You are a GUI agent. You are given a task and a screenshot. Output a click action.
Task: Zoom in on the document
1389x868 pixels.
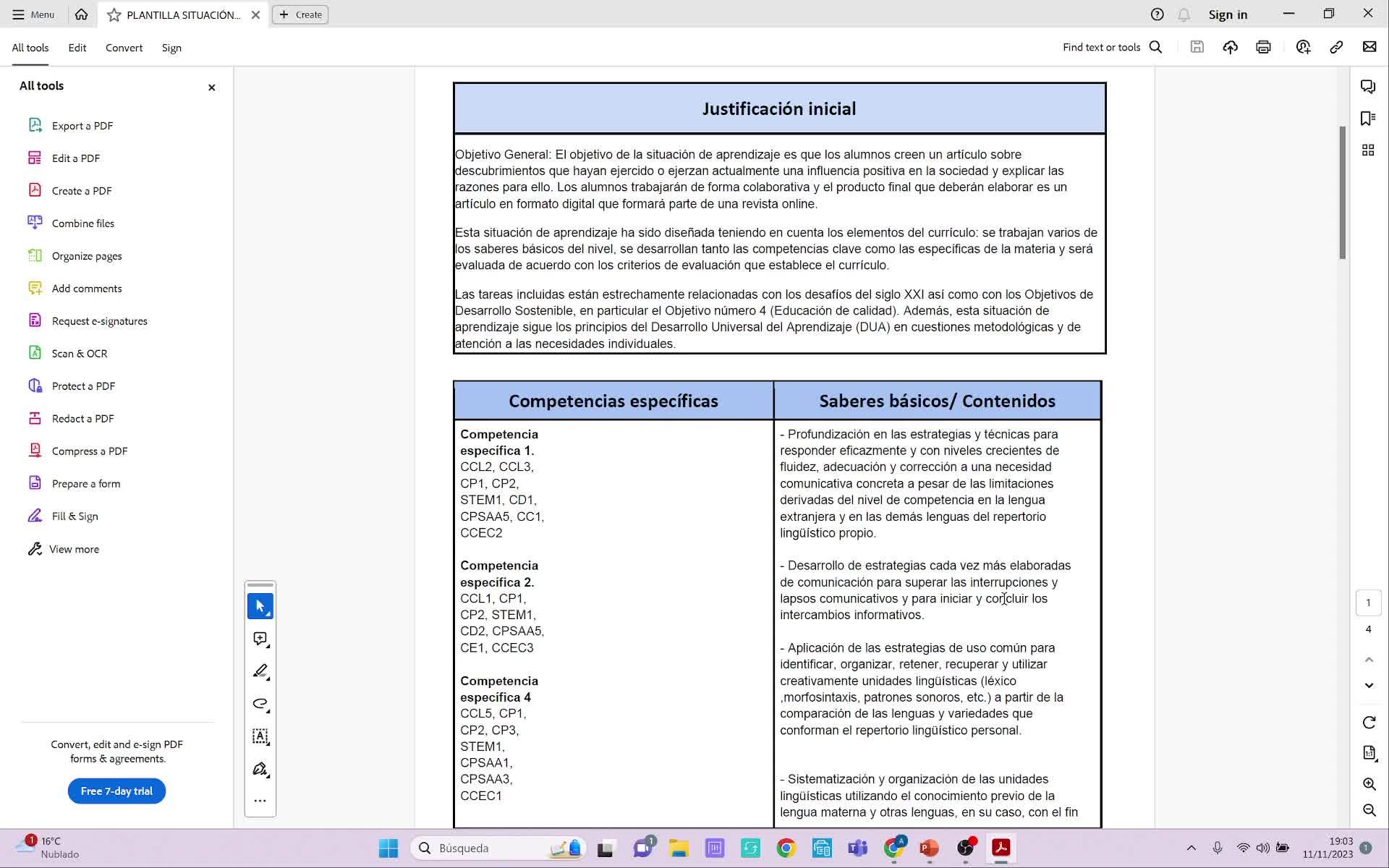point(1369,784)
